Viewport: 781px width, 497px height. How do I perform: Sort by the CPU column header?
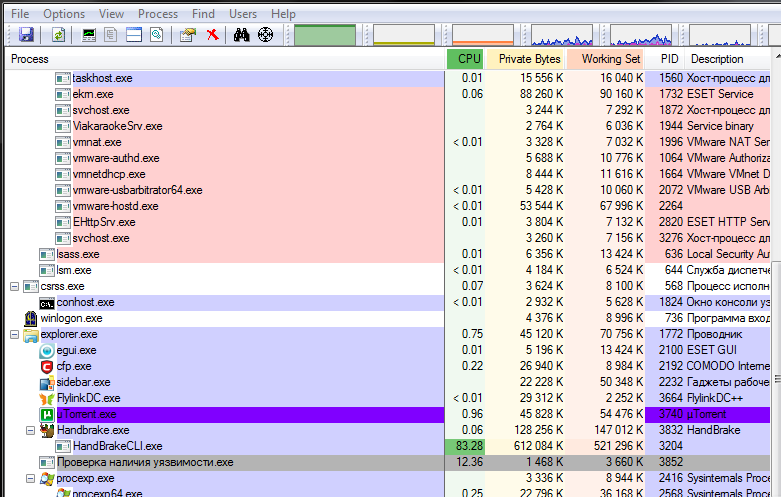pyautogui.click(x=468, y=59)
